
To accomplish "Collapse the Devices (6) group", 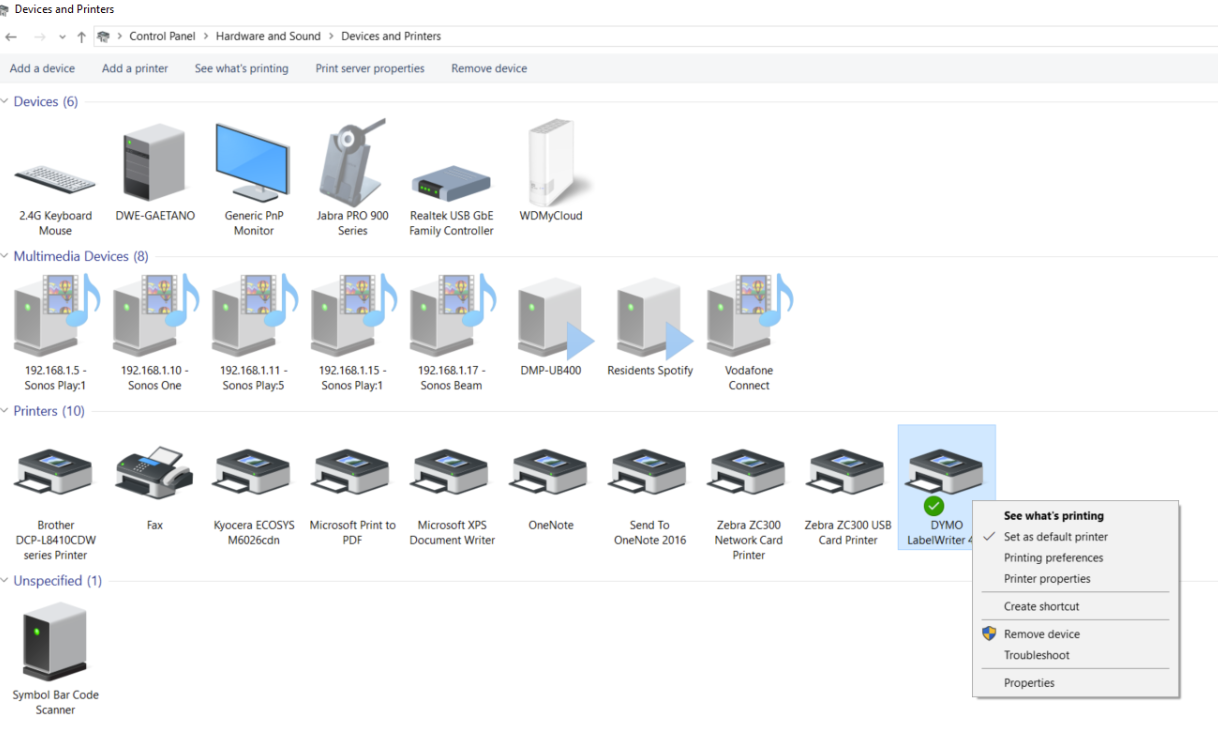I will 6,102.
